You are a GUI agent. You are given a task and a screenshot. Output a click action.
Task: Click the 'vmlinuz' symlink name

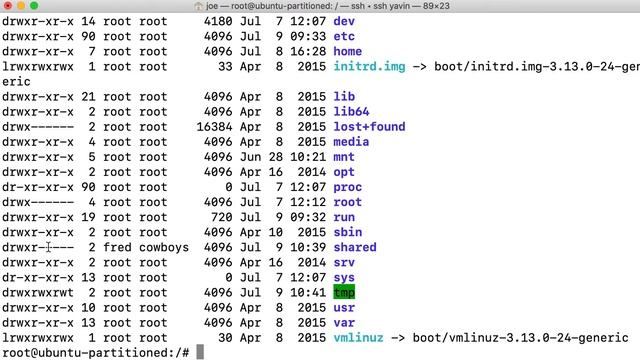tap(358, 338)
